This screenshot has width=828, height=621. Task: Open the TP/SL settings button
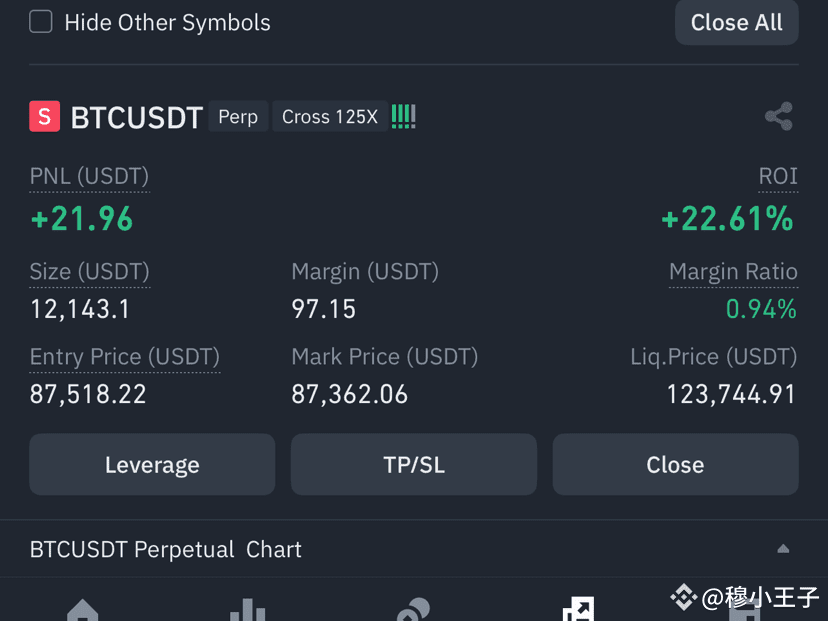click(414, 465)
